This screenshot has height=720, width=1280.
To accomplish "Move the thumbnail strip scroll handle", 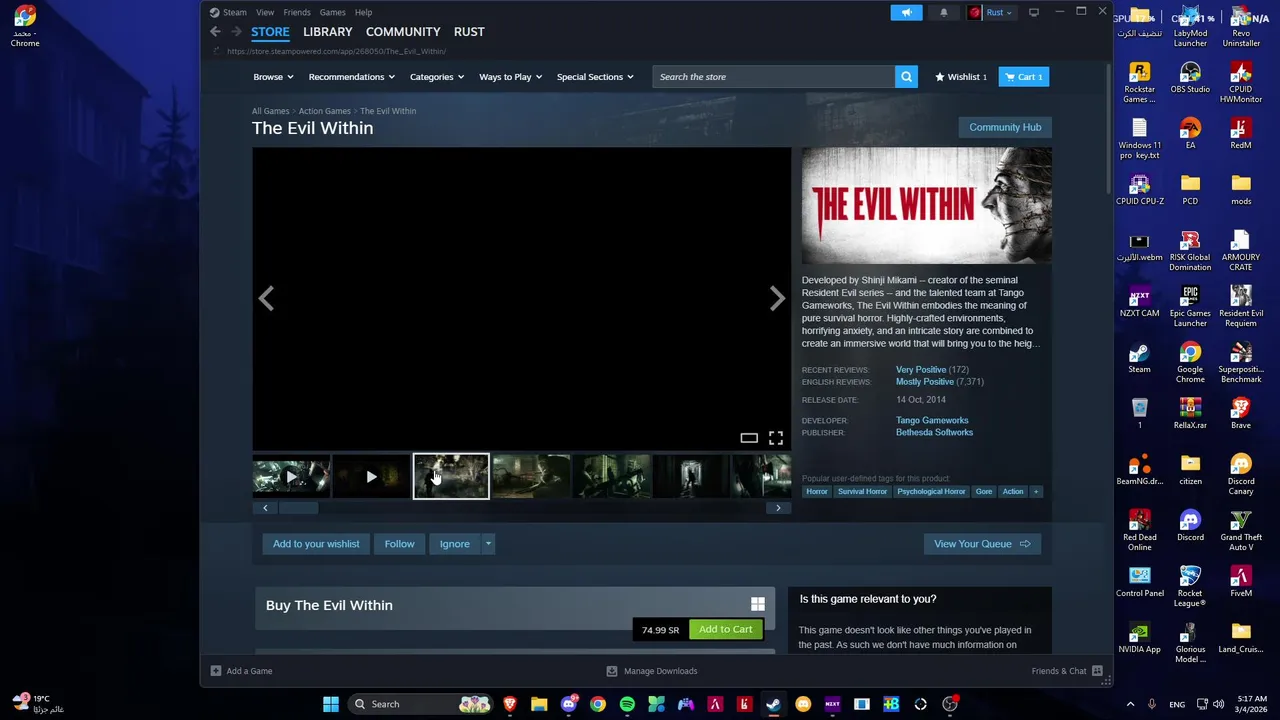I will coord(298,508).
